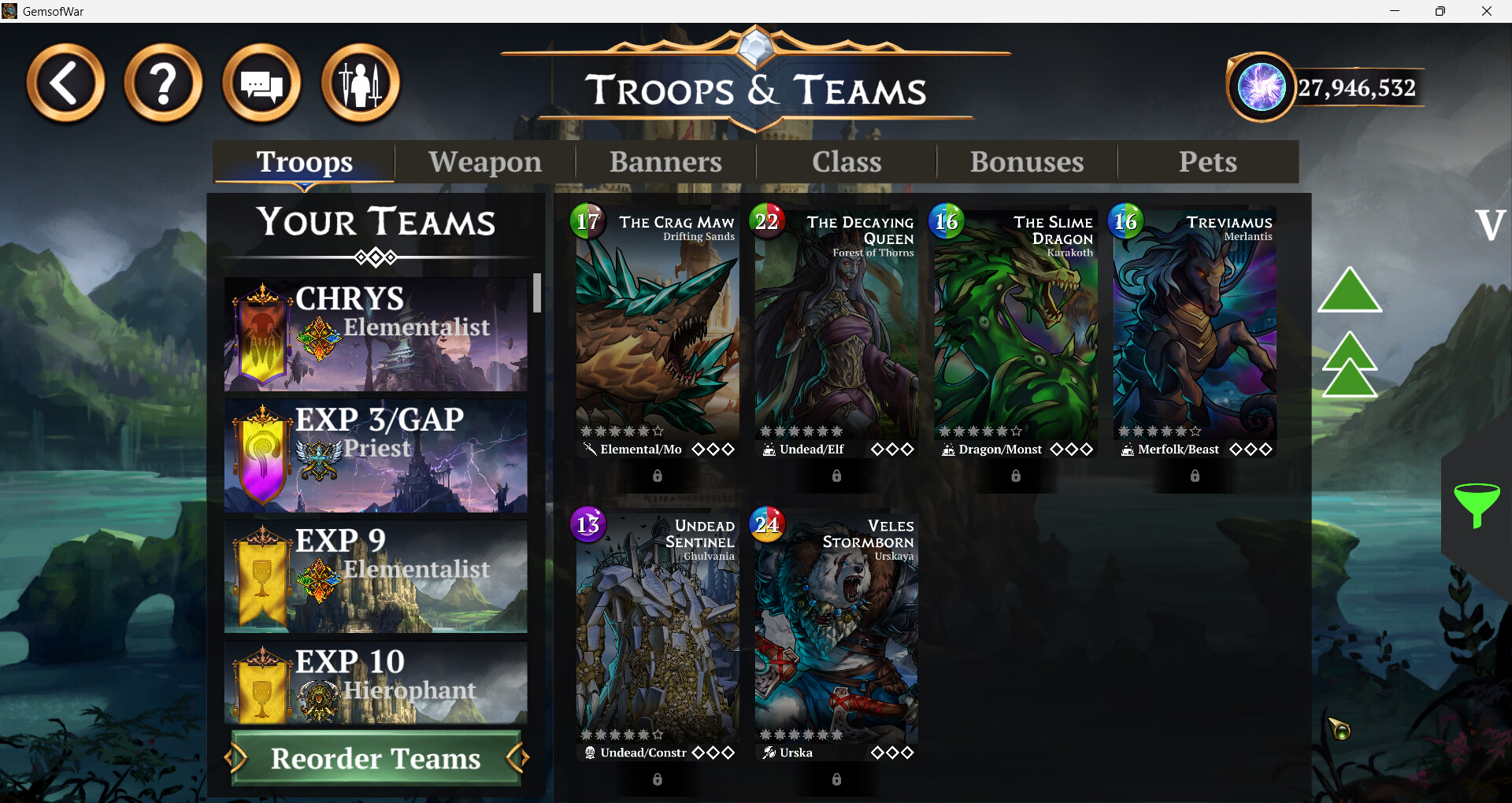
Task: Click the V expander at right edge
Action: 1490,226
